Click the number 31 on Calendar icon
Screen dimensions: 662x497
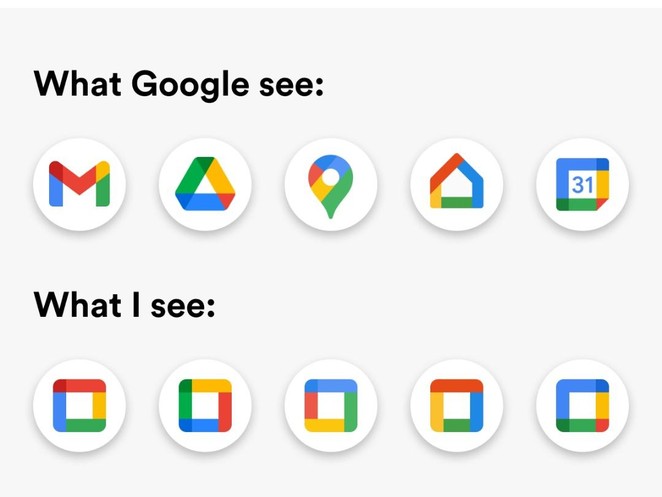click(583, 185)
